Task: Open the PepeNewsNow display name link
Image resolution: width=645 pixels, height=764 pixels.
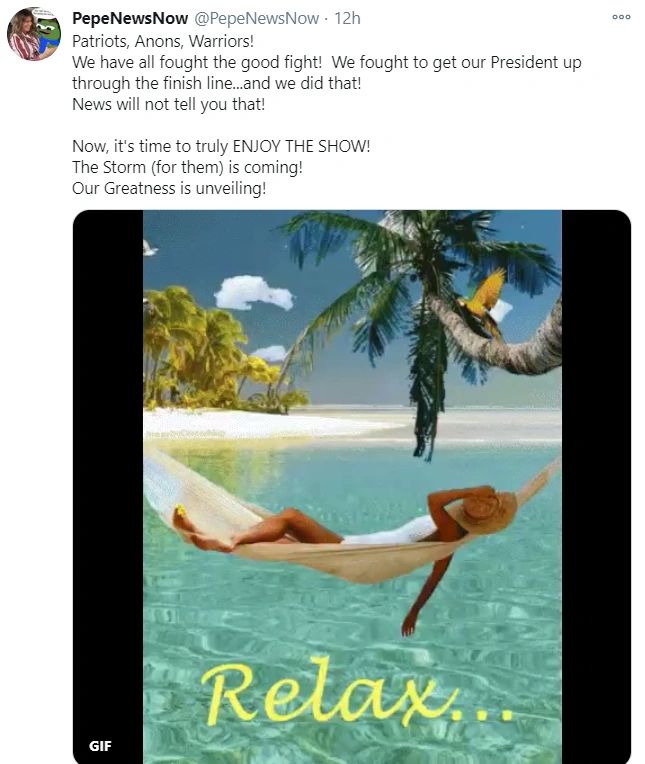Action: 130,19
